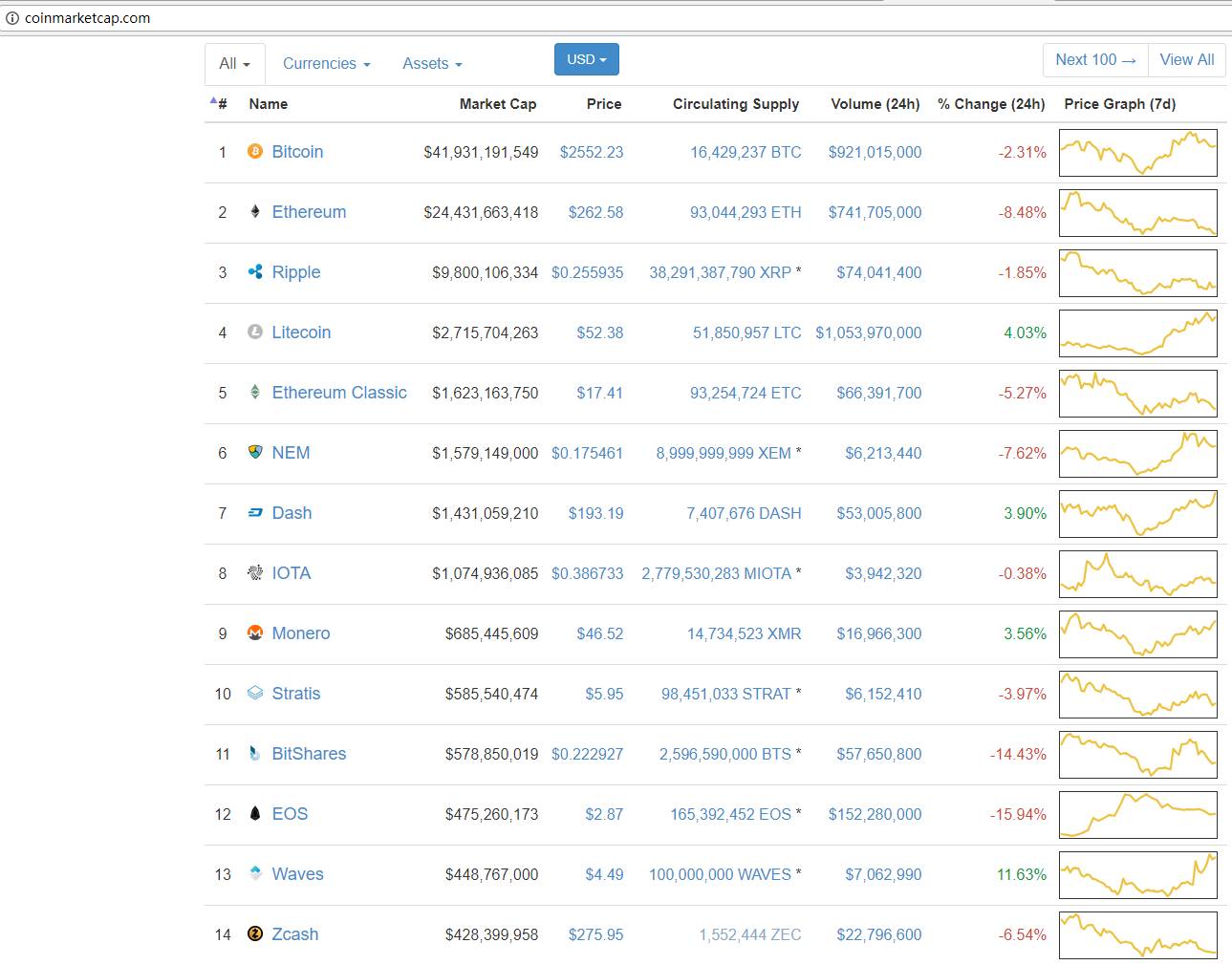The height and width of the screenshot is (965, 1232).
Task: Open the Litecoin name link
Action: tap(301, 332)
